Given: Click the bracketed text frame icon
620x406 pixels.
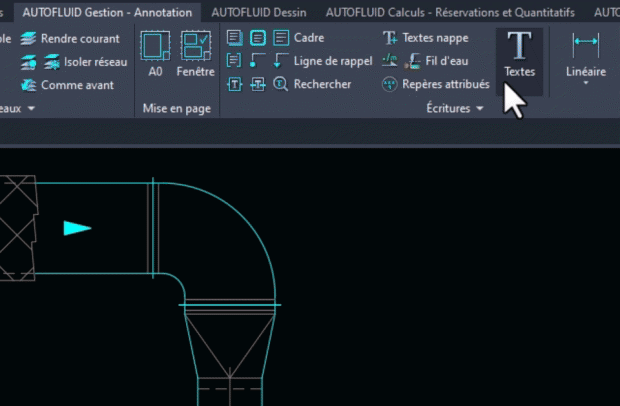Looking at the screenshot, I should [x=234, y=61].
